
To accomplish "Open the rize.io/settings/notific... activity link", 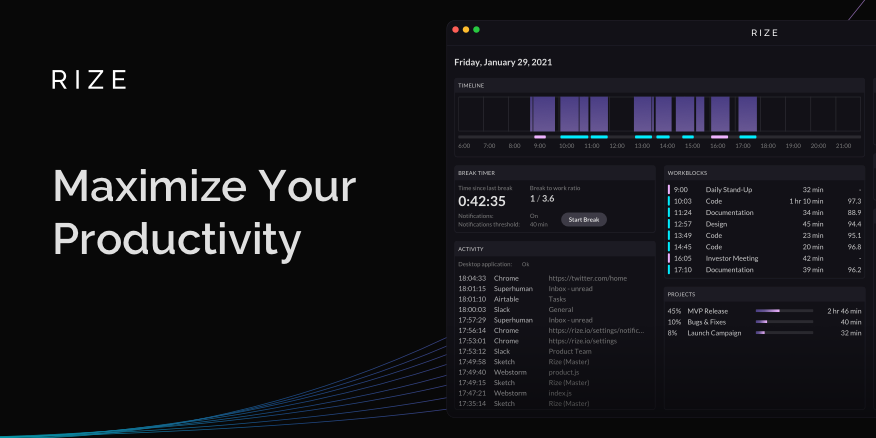I will click(x=596, y=330).
